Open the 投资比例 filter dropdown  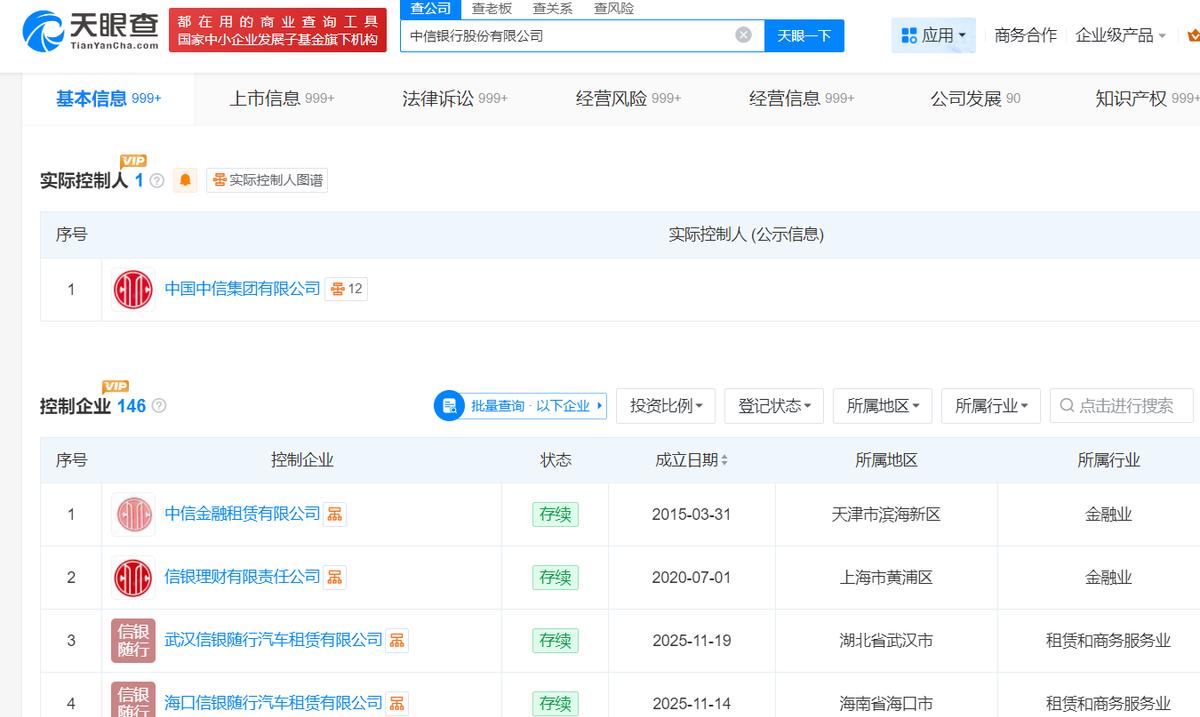point(666,406)
